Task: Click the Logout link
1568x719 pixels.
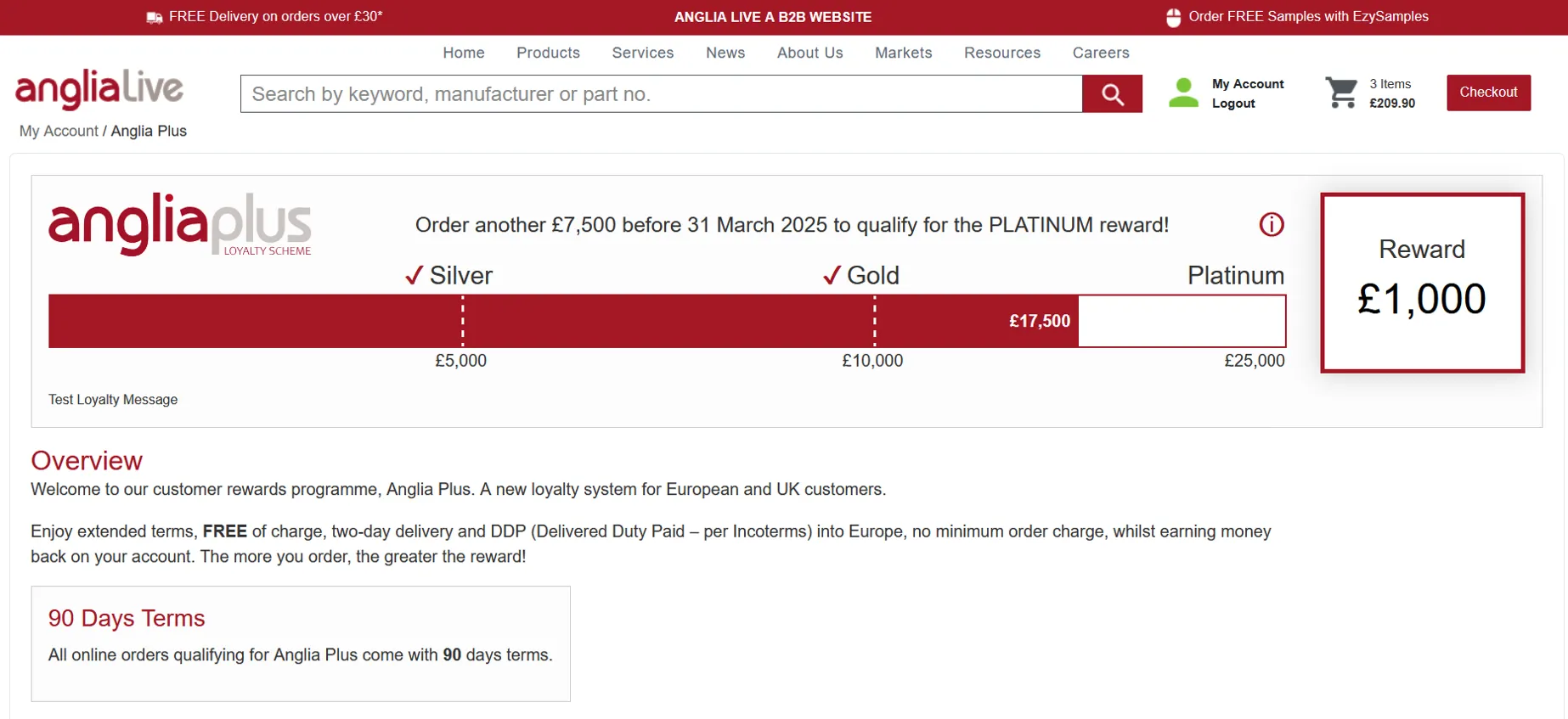Action: coord(1232,104)
